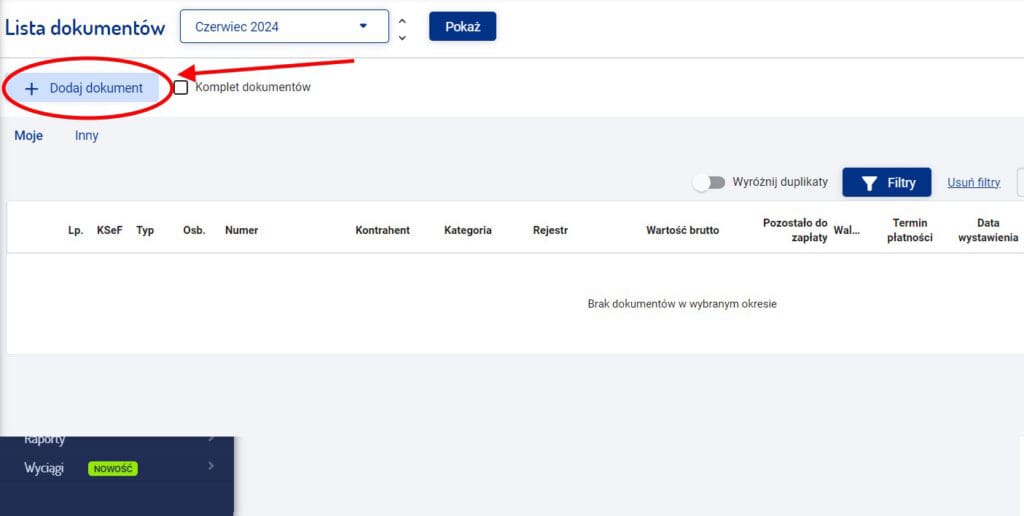1024x516 pixels.
Task: Click the funnel icon on Filtry button
Action: click(869, 183)
